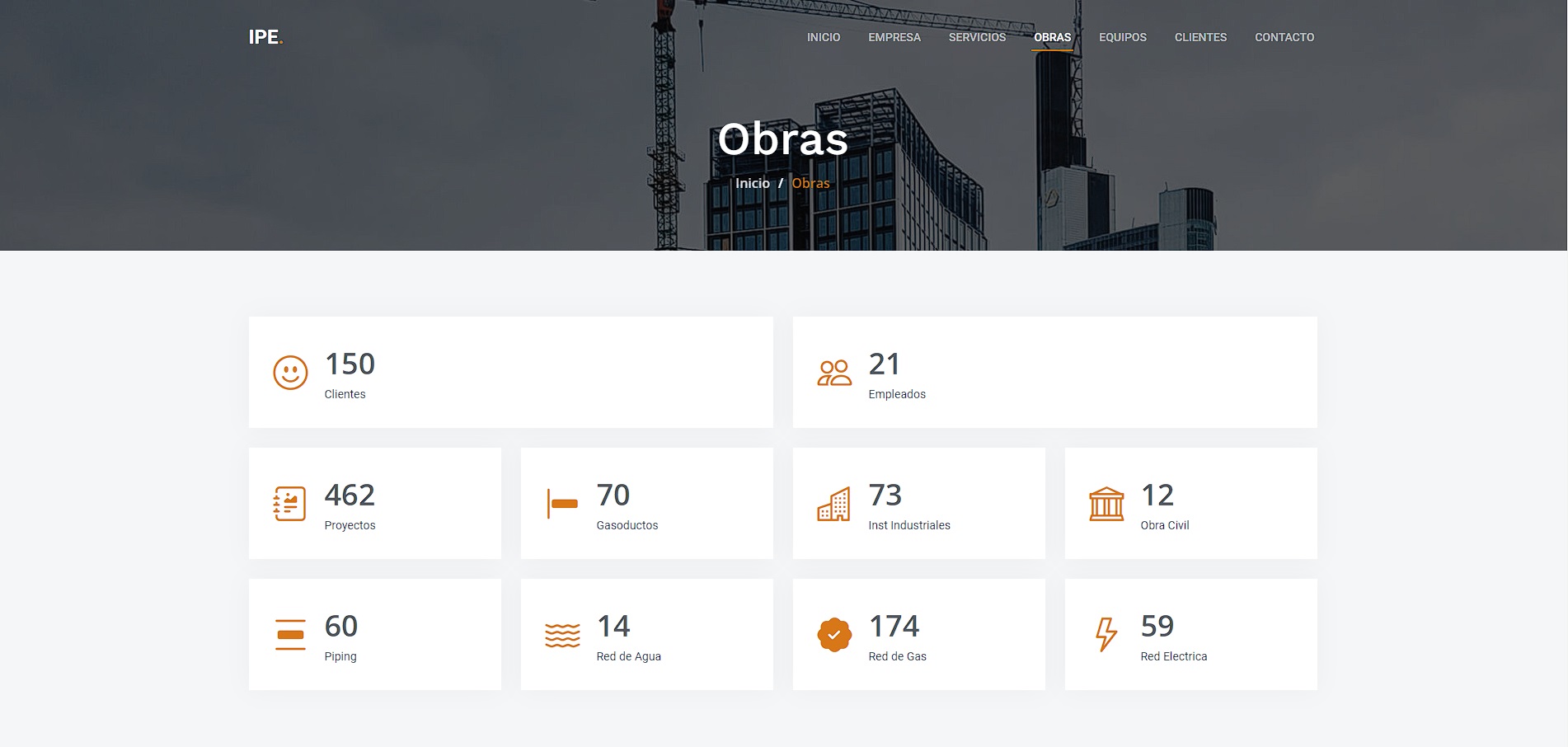Screen dimensions: 1568x747
Task: Open SERVICIOS in the navigation bar
Action: [x=977, y=37]
